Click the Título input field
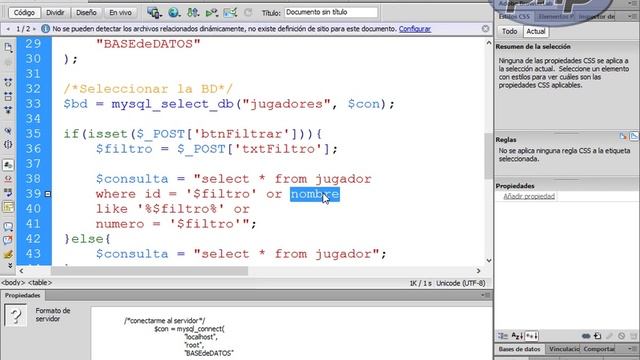This screenshot has height=360, width=640. point(331,13)
